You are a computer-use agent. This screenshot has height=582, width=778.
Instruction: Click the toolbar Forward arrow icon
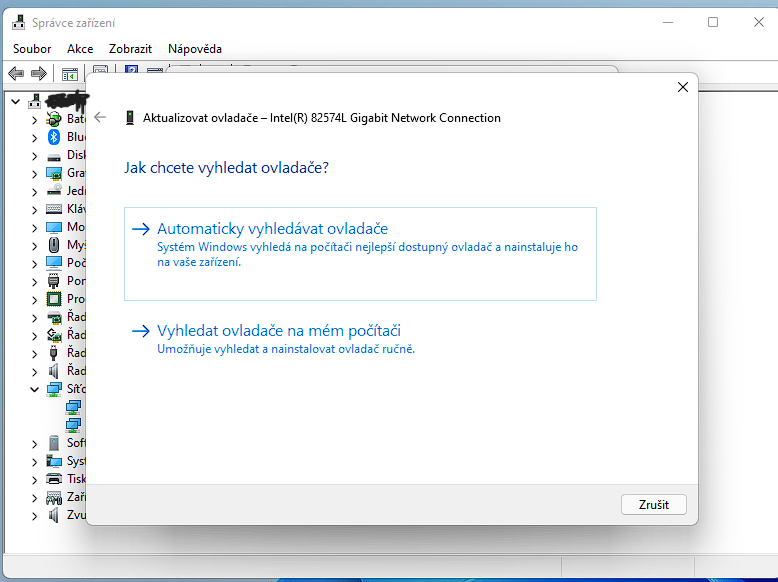click(39, 74)
